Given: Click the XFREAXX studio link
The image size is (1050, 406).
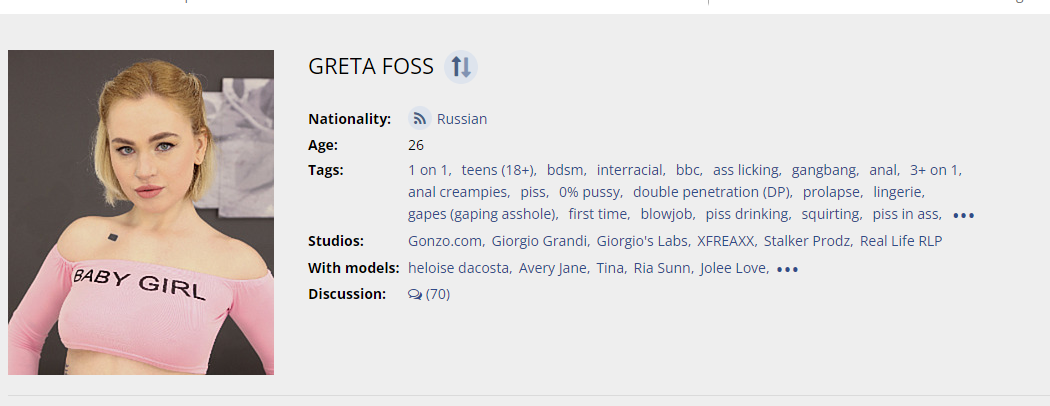Looking at the screenshot, I should click(x=725, y=241).
